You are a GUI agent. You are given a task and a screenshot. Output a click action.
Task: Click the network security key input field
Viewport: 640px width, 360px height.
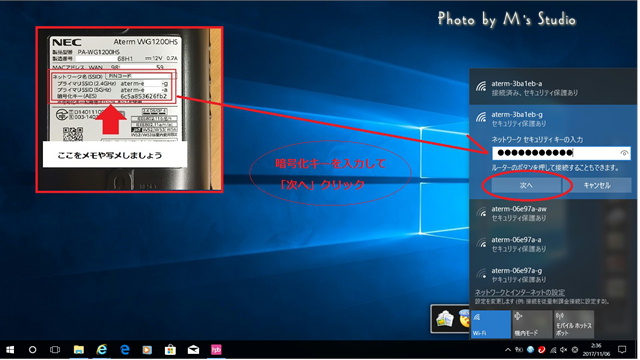point(561,153)
